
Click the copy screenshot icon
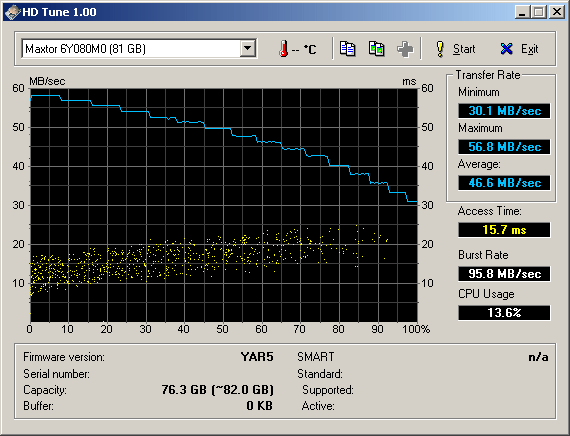376,49
